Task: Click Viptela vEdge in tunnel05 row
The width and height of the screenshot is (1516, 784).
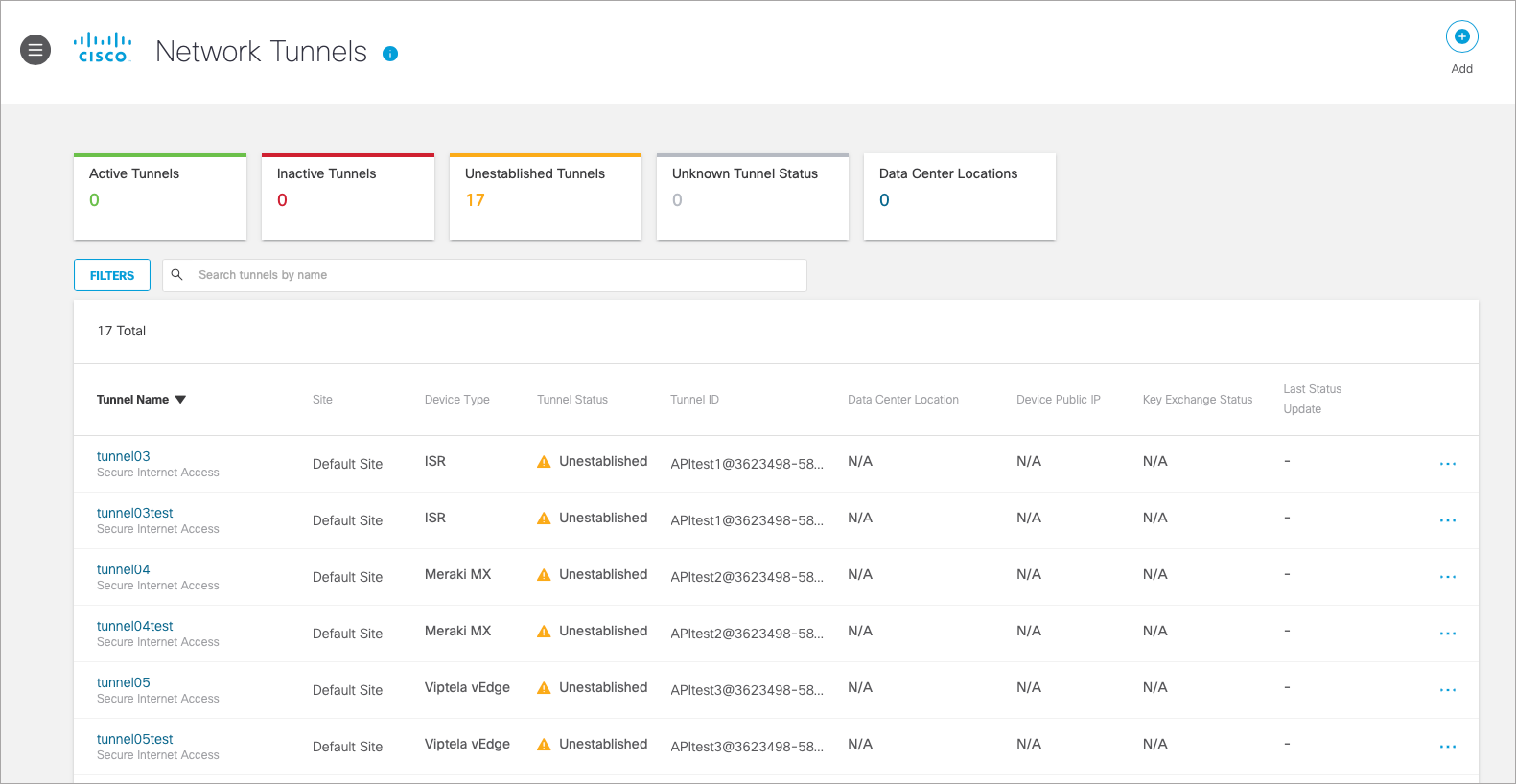Action: [x=467, y=687]
